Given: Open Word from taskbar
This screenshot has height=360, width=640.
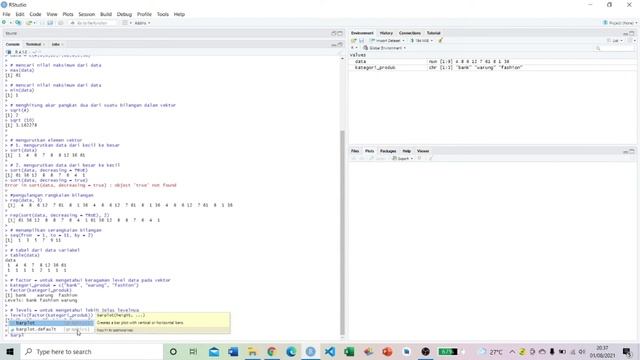Looking at the screenshot, I should tap(233, 351).
